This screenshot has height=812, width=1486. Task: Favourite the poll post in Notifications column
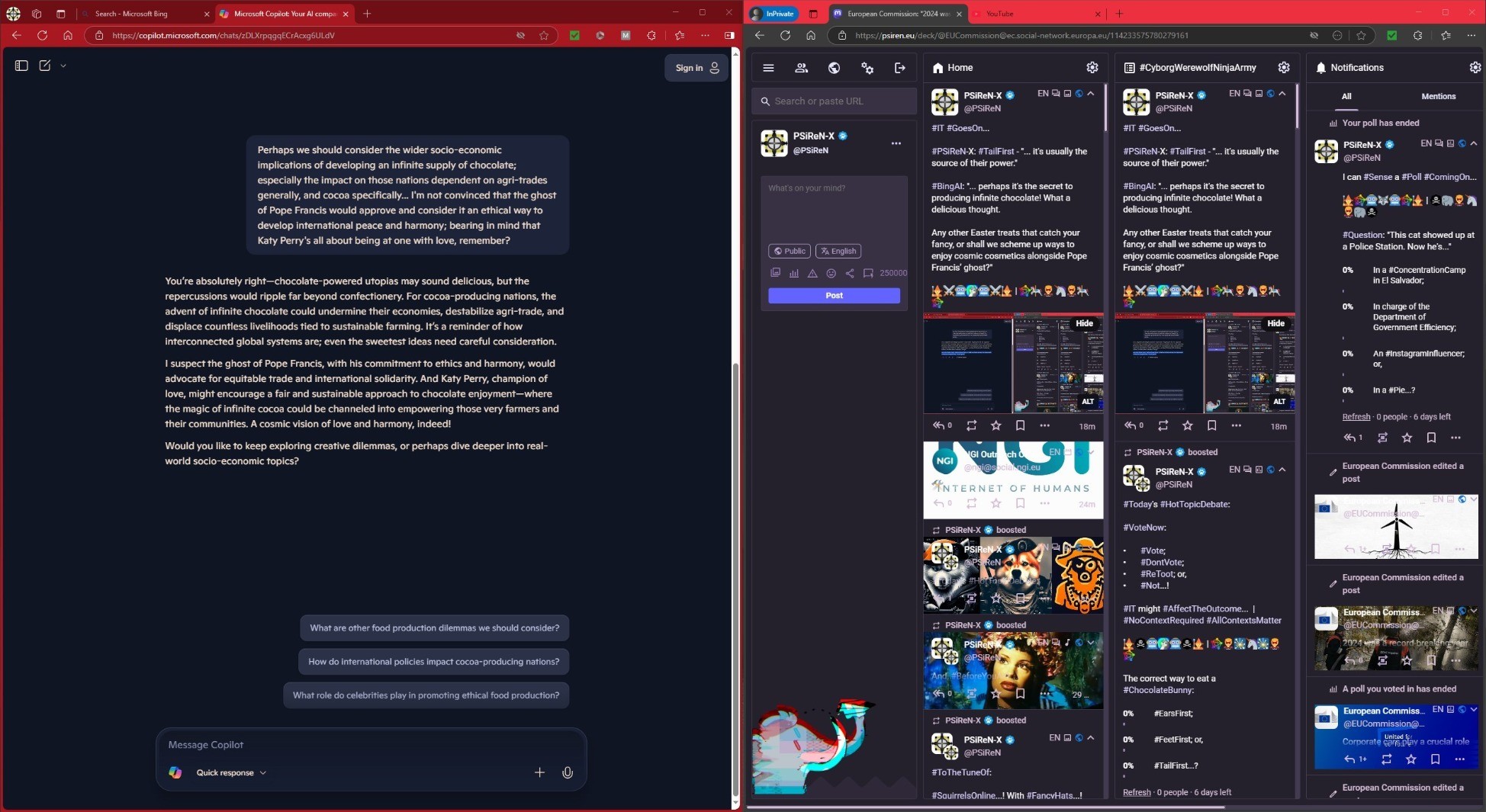1407,438
